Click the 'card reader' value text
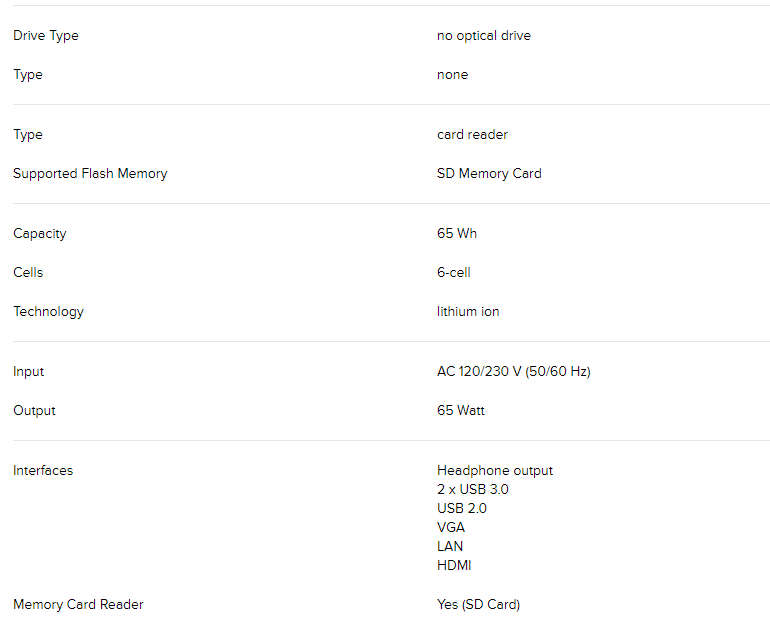Image resolution: width=770 pixels, height=630 pixels. (472, 135)
